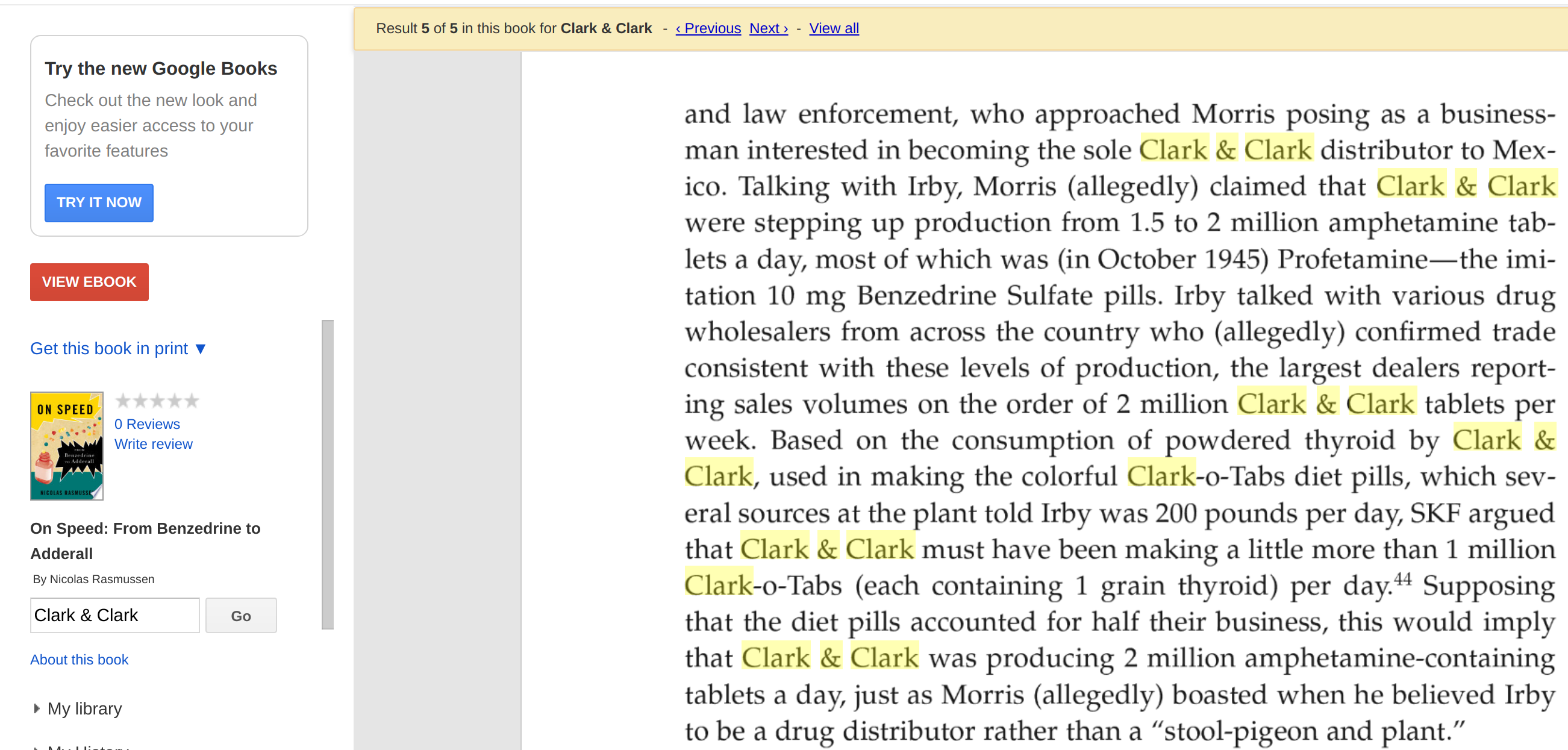Open the VIEW EBOOK button
Viewport: 1568px width, 750px height.
(90, 282)
